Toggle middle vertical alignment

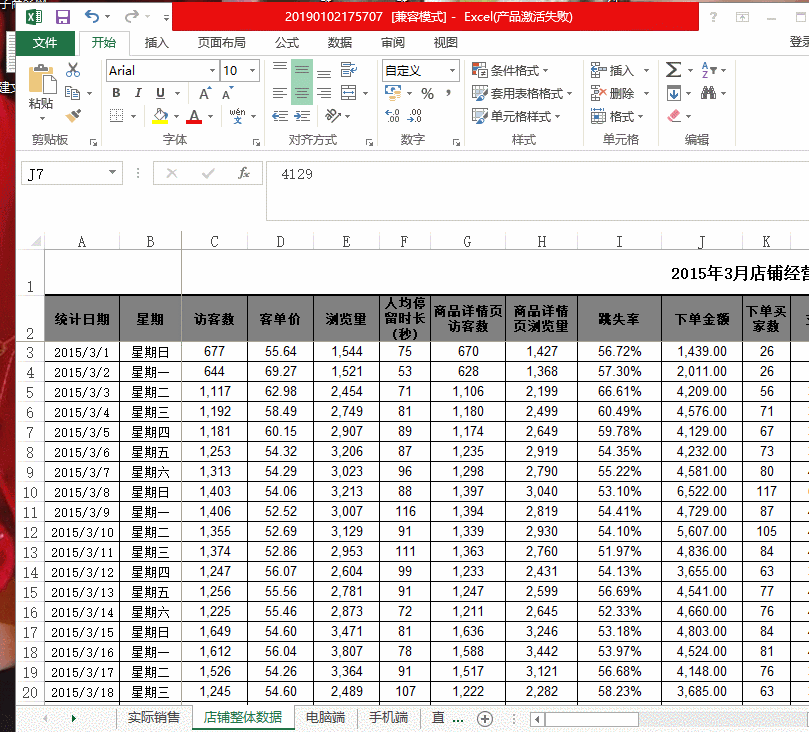(x=302, y=70)
